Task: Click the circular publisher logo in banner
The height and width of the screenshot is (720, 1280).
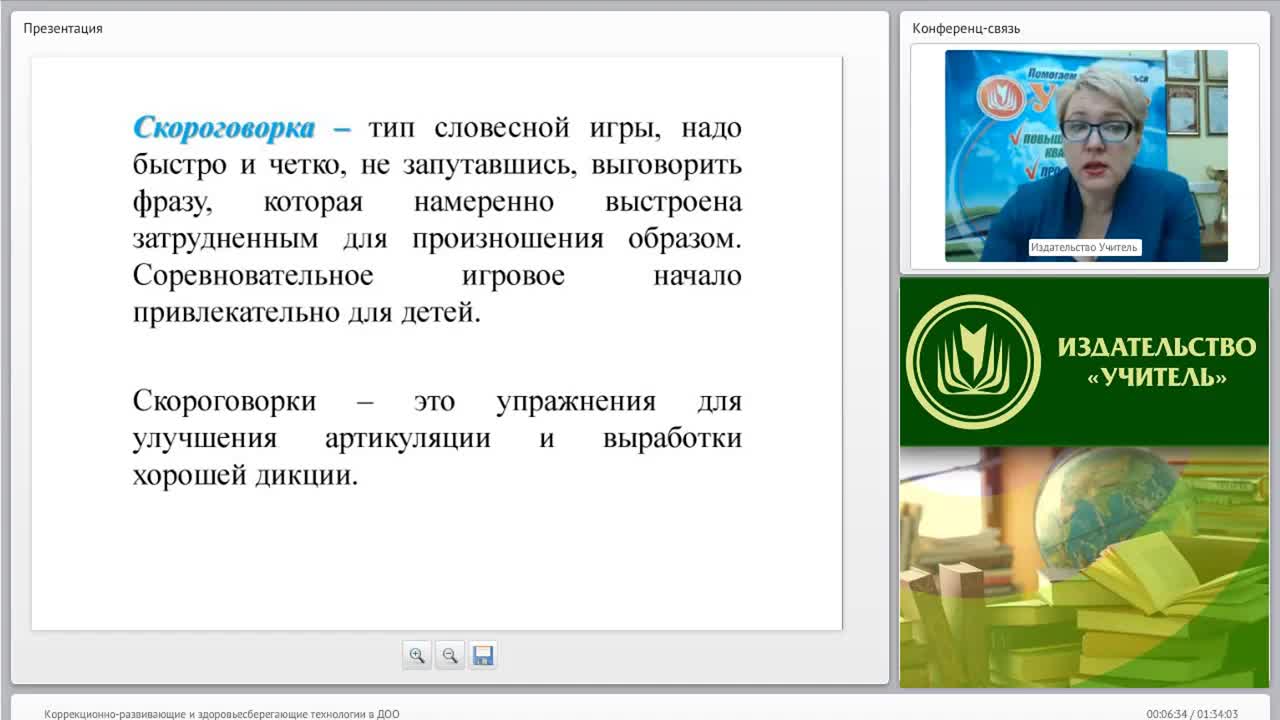Action: 973,361
